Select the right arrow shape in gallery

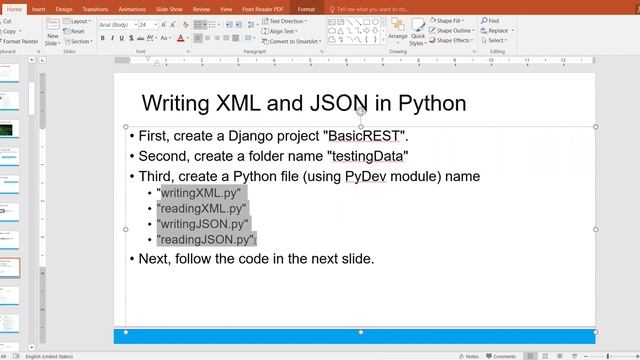(x=367, y=31)
